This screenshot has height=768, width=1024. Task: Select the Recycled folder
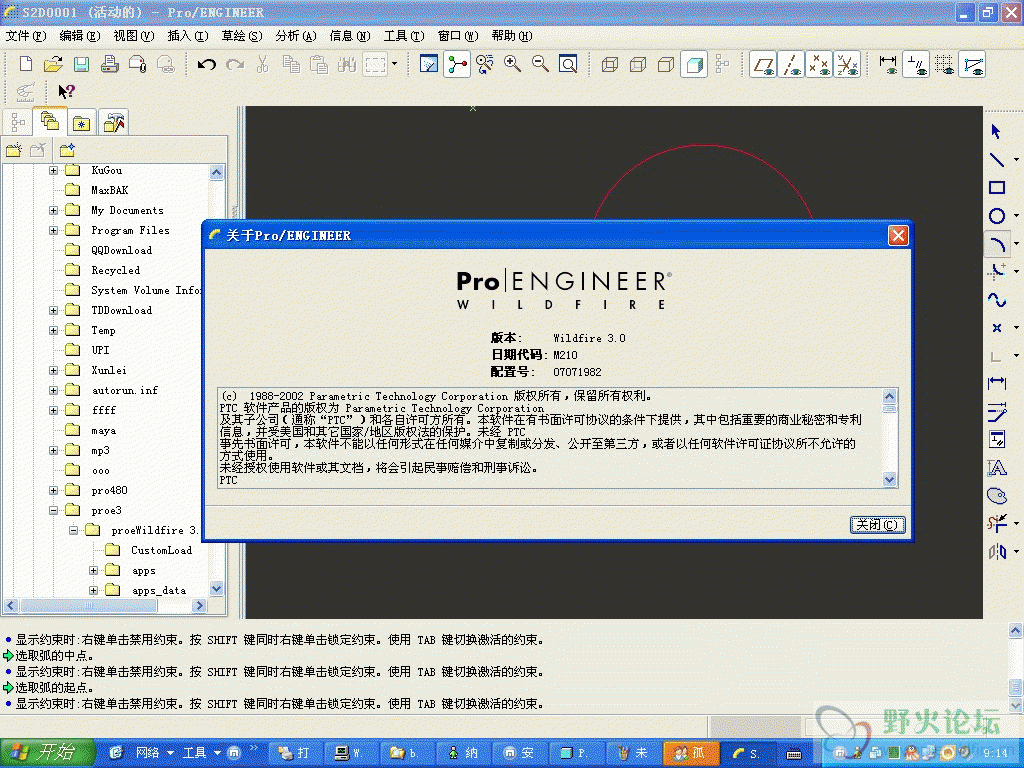click(116, 270)
